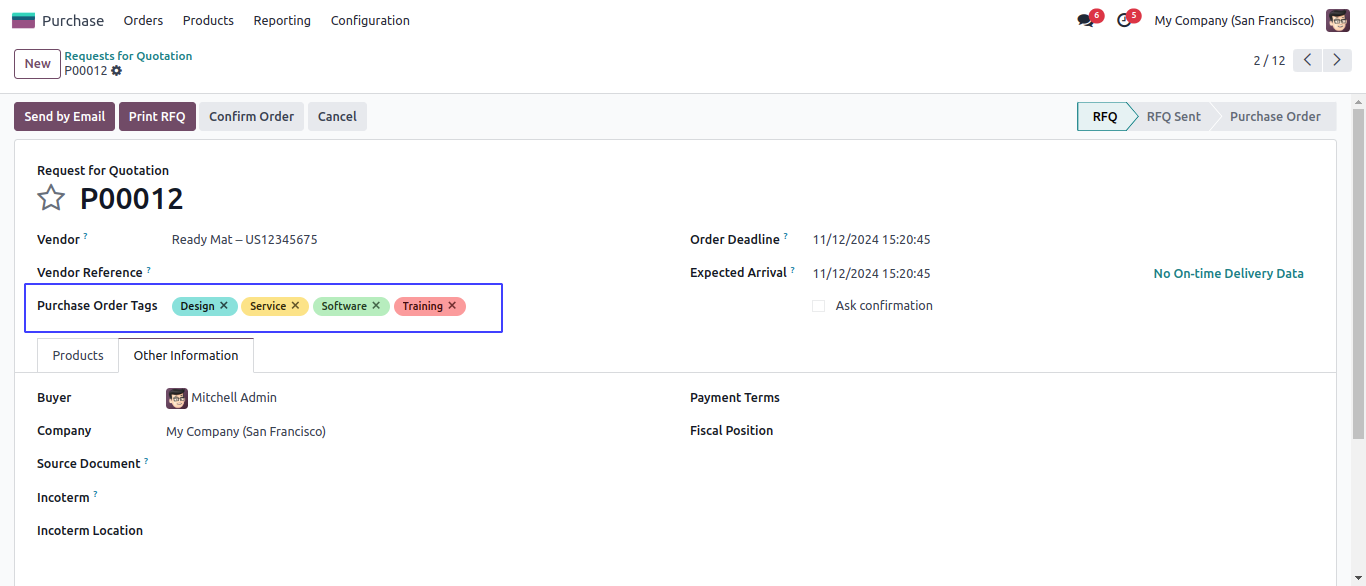Switch to the Products tab

(78, 355)
